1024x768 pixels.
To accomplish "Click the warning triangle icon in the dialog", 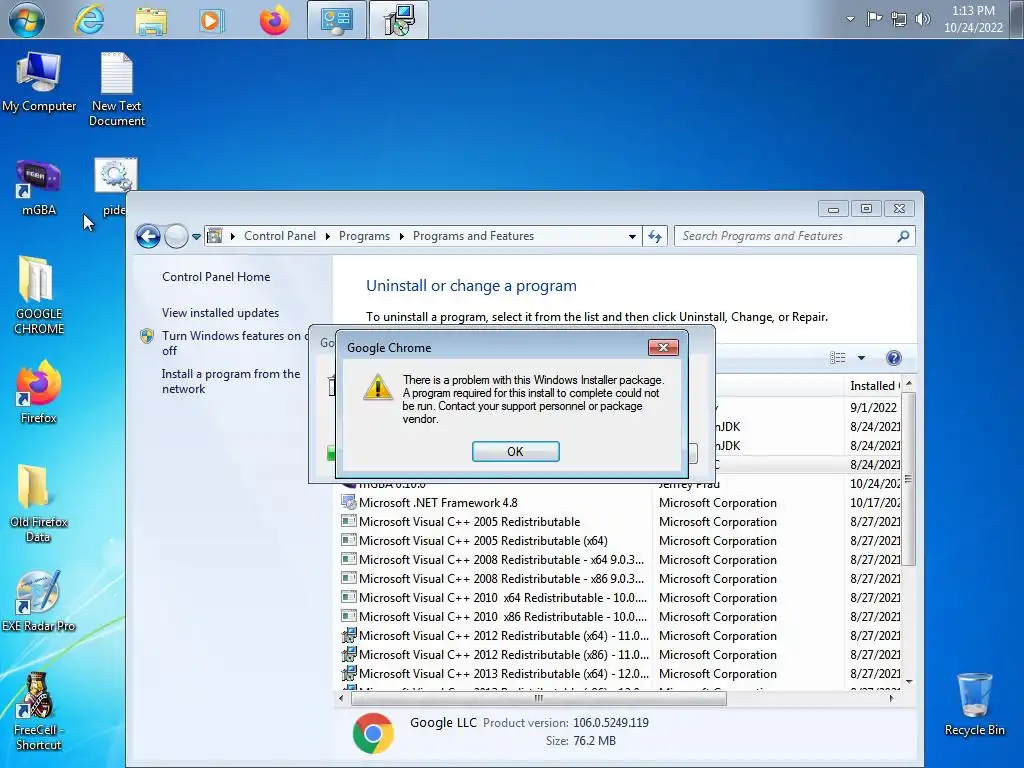I will pos(377,387).
